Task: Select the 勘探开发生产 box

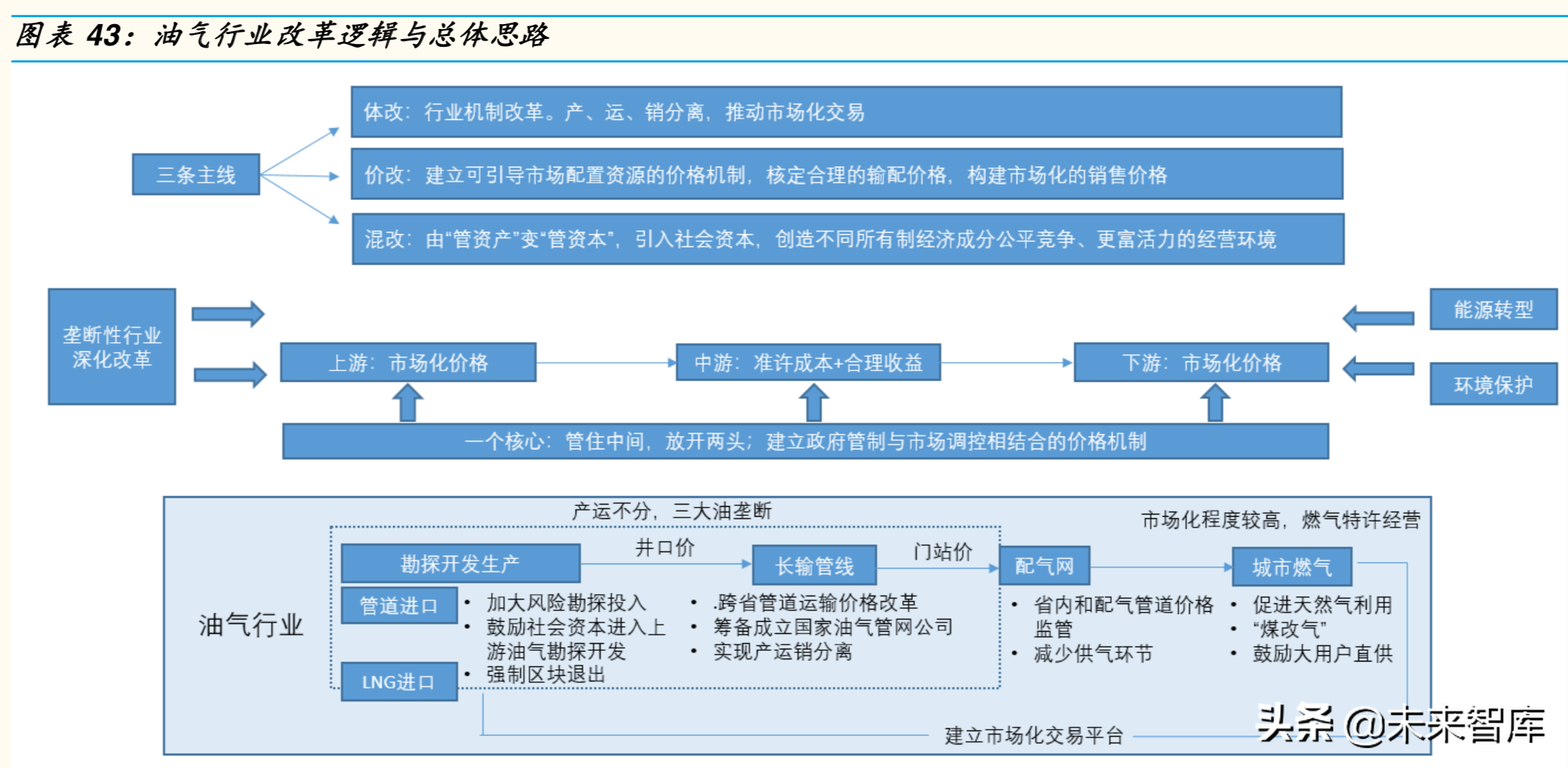Action: (460, 564)
